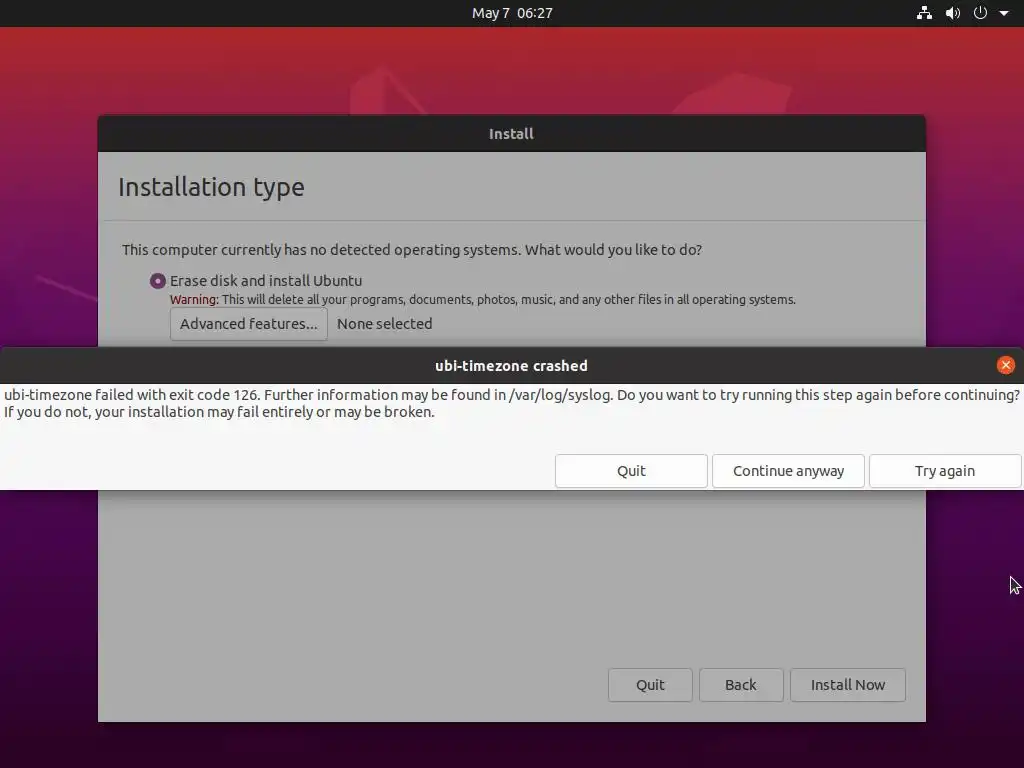Click the Install window title bar
The height and width of the screenshot is (768, 1024).
click(x=511, y=134)
